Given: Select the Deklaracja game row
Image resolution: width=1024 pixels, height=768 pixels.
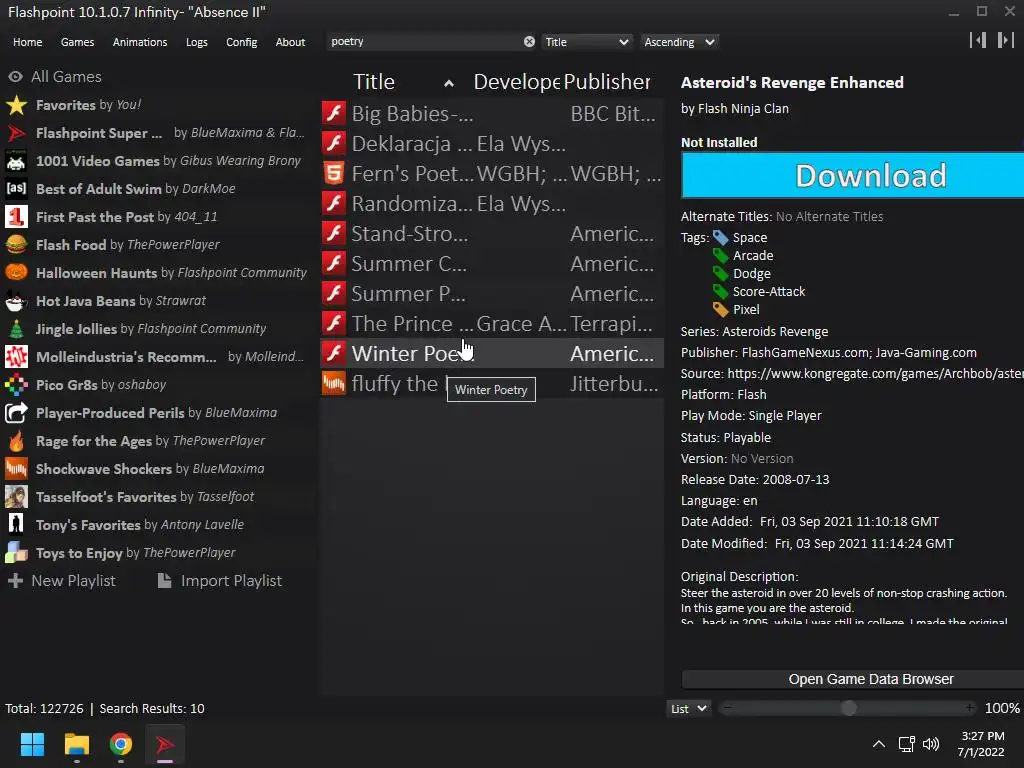Looking at the screenshot, I should (492, 143).
